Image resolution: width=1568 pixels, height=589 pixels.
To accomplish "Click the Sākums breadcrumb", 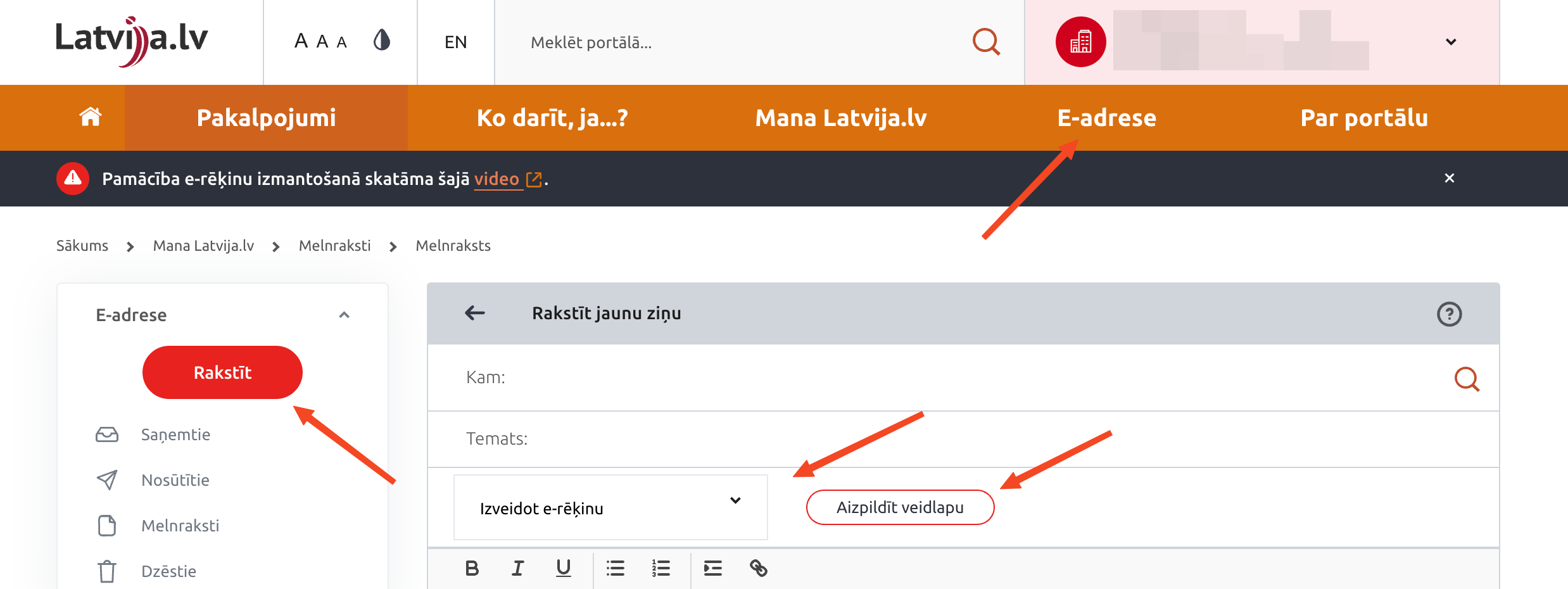I will click(x=82, y=246).
